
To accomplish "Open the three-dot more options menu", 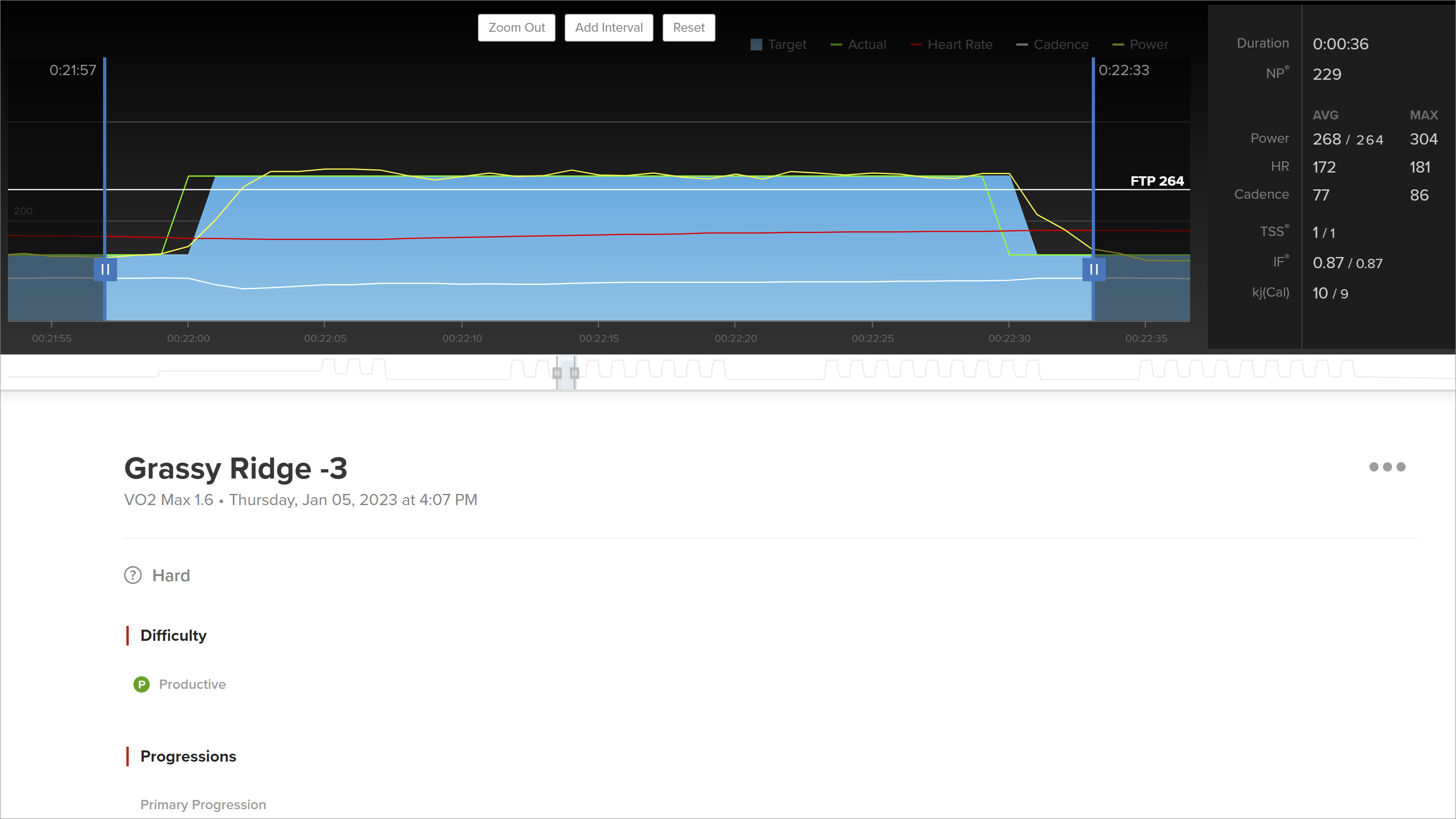I will click(1387, 467).
